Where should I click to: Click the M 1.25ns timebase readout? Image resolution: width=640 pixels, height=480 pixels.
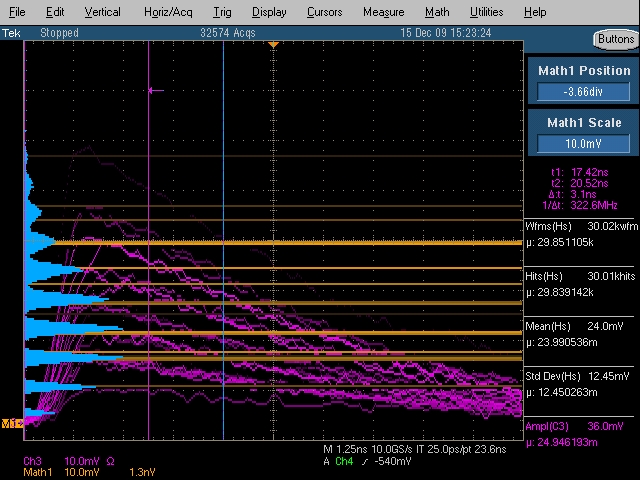click(x=345, y=449)
